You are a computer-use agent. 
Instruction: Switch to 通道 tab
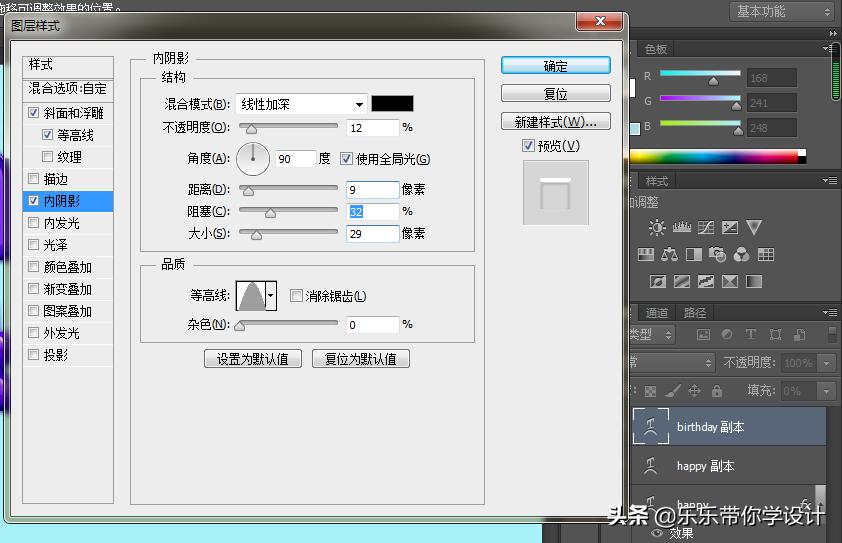pyautogui.click(x=656, y=313)
